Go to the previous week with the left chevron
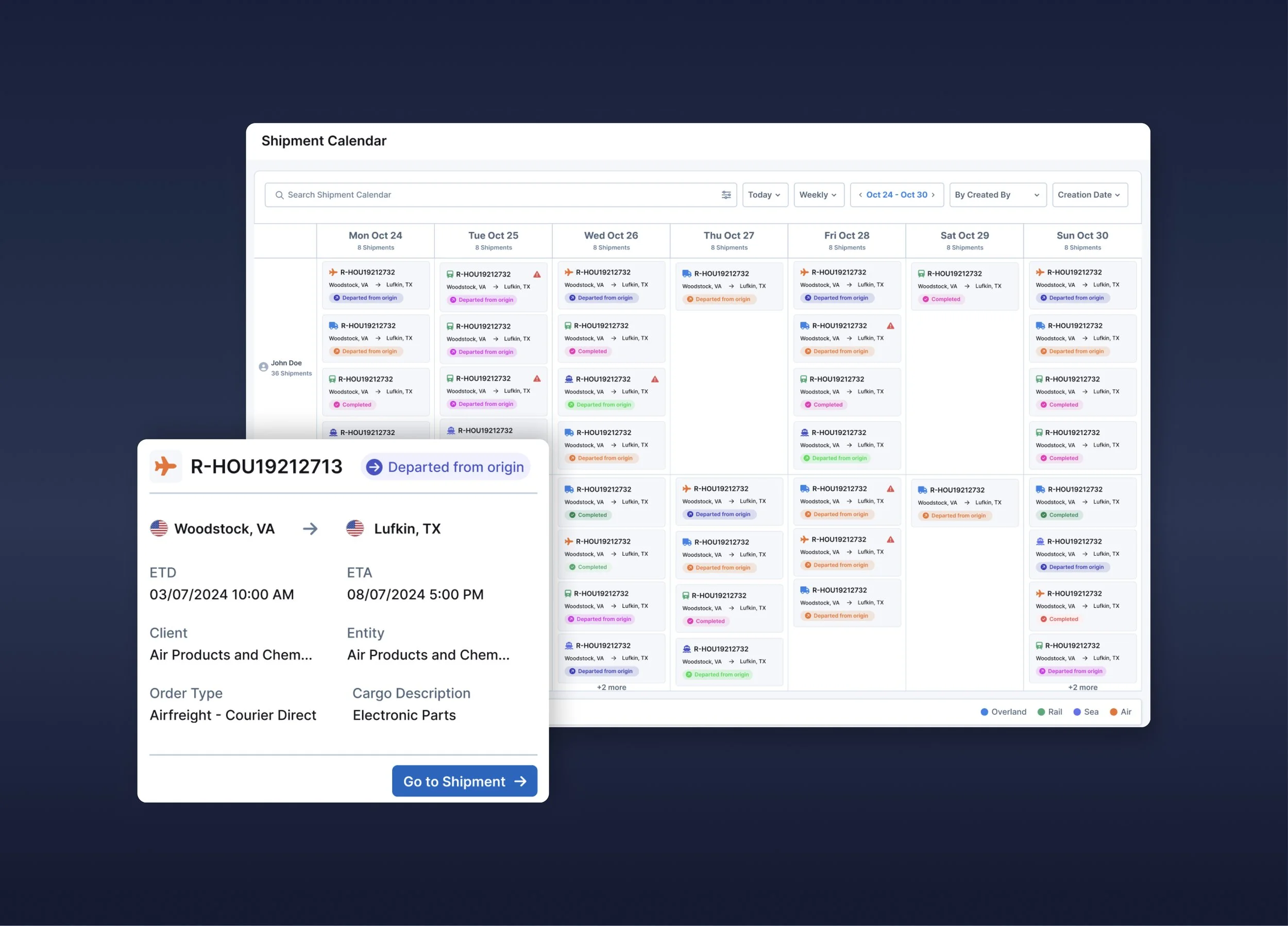This screenshot has height=926, width=1288. [x=860, y=195]
